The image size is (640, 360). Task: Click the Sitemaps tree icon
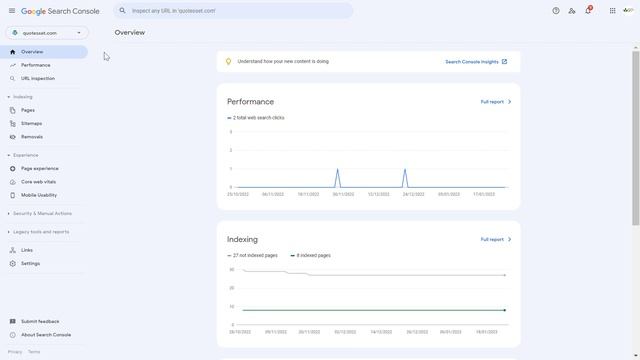pyautogui.click(x=13, y=123)
